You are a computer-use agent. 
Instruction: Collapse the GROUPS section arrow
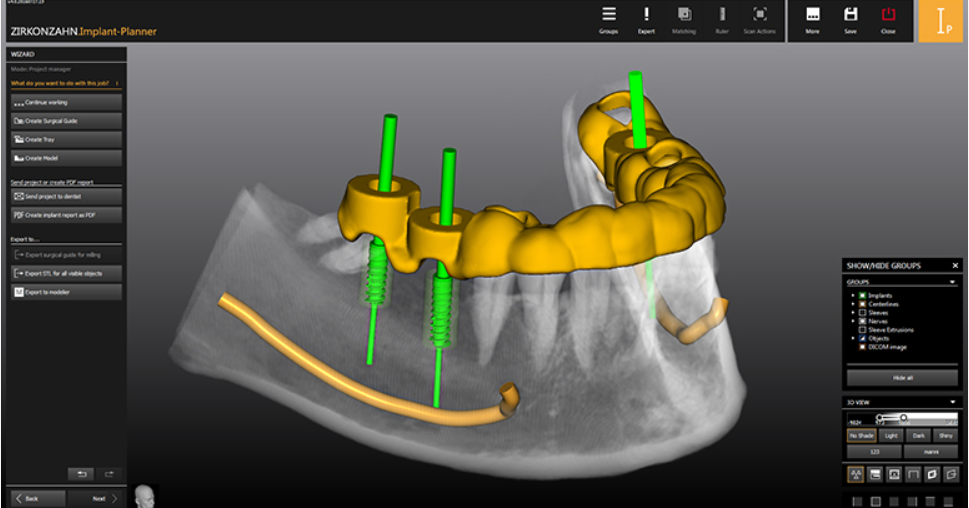pos(952,282)
